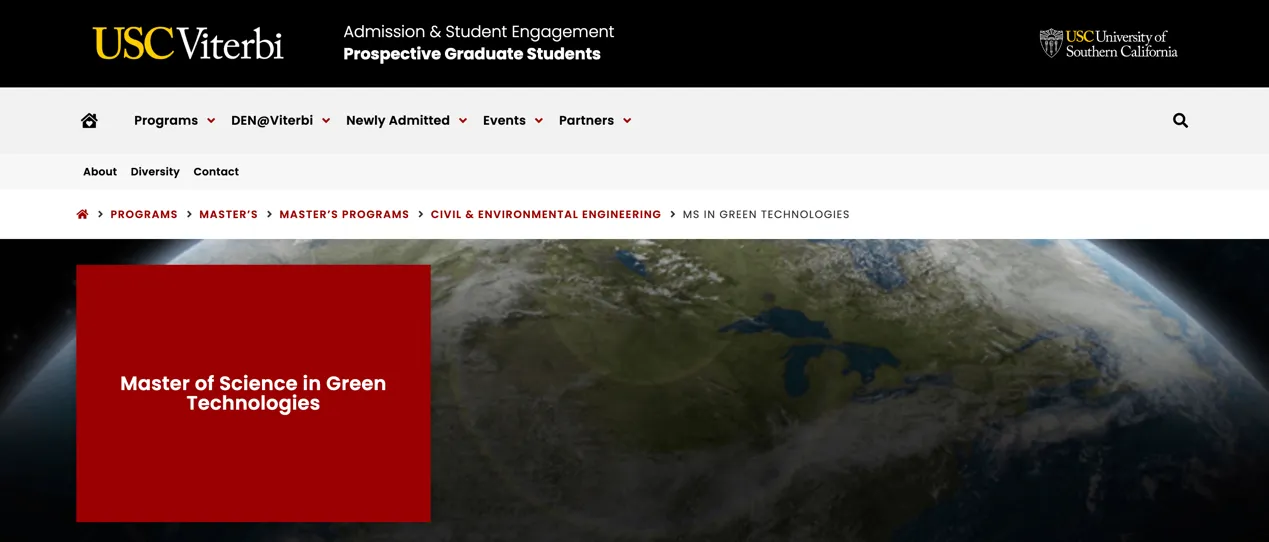
Task: Open the Contact link
Action: point(216,172)
